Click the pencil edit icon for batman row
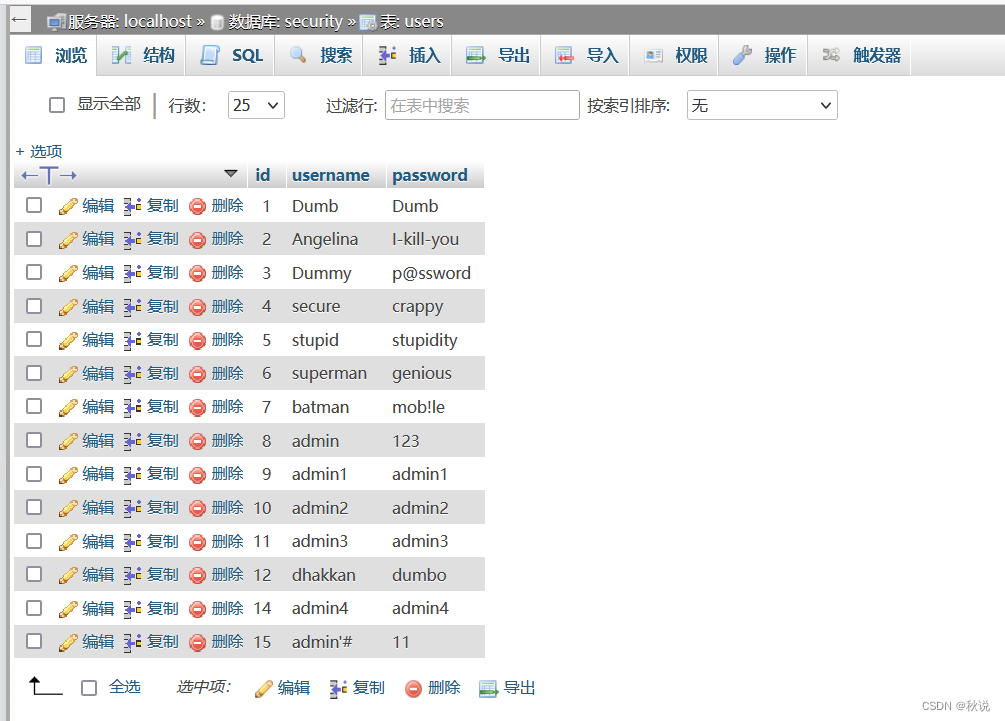Screen dimensions: 1005x721 coord(68,408)
